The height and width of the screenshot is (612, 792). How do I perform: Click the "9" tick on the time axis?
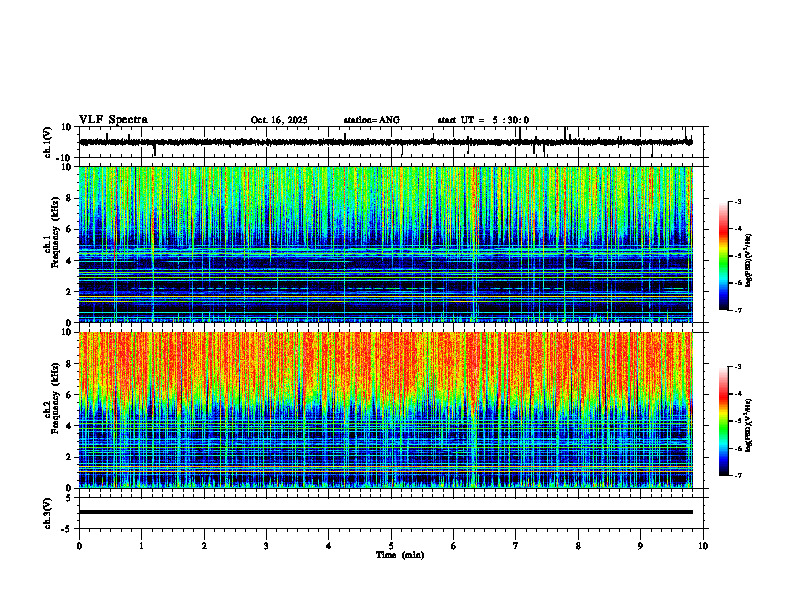point(640,546)
